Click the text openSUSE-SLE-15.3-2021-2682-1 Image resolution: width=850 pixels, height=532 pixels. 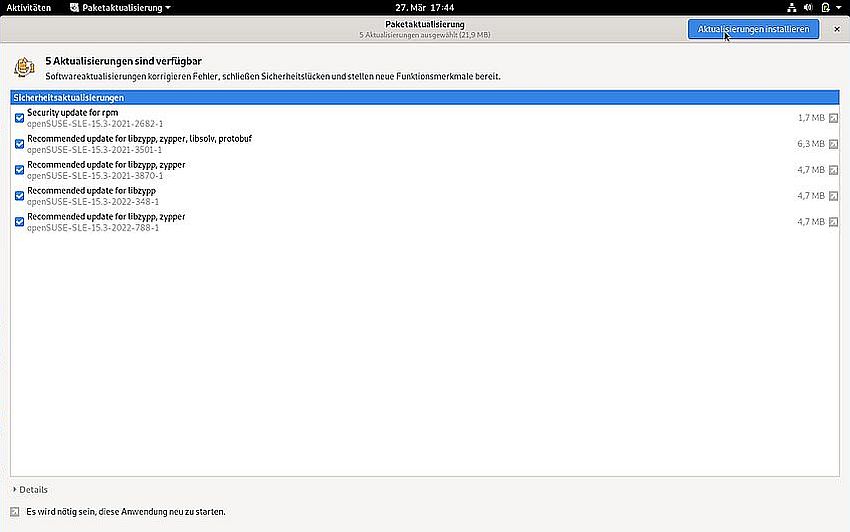95,124
